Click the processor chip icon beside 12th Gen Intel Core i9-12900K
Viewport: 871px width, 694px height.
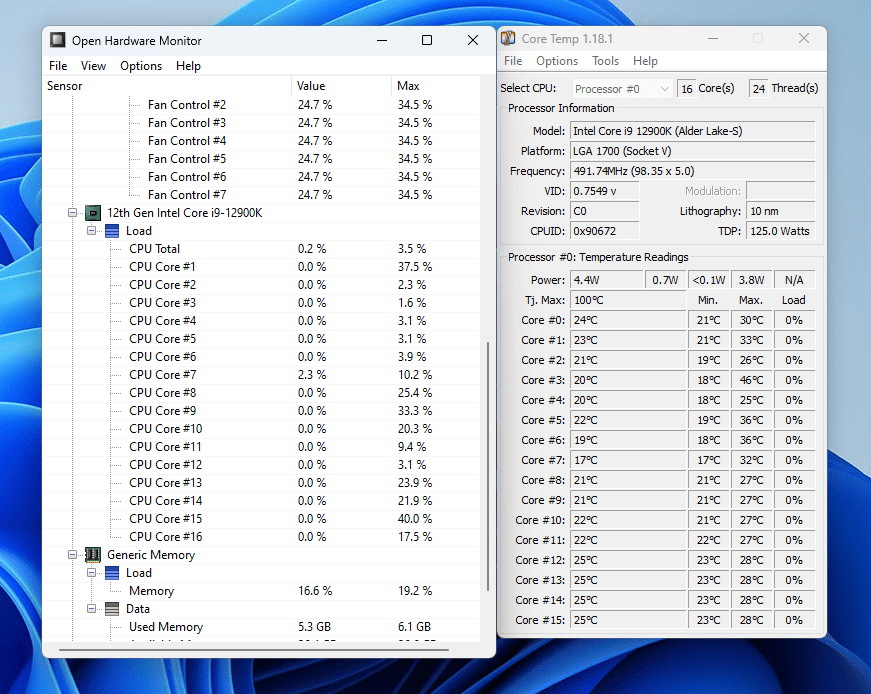[92, 212]
